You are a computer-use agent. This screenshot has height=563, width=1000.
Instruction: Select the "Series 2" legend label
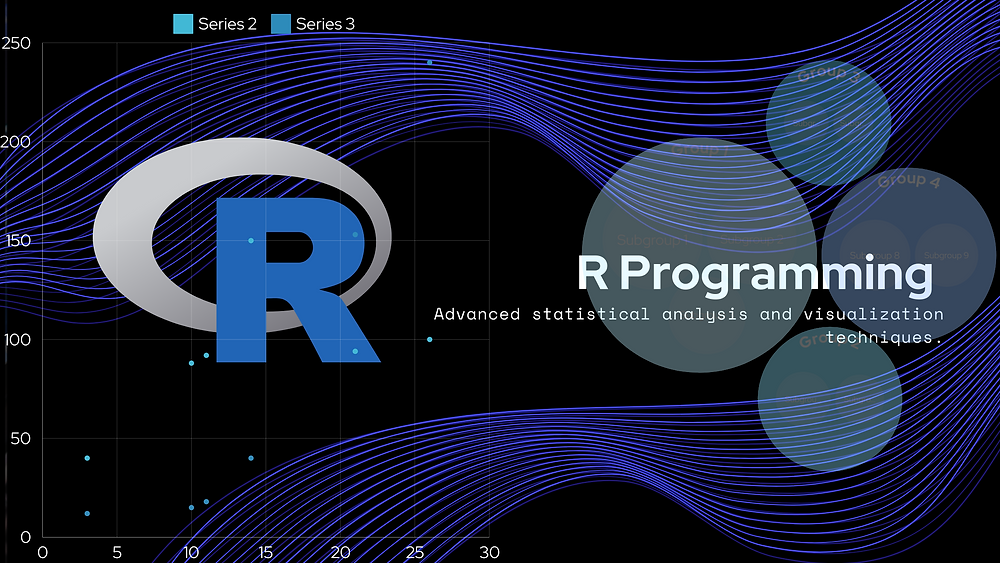[x=227, y=24]
